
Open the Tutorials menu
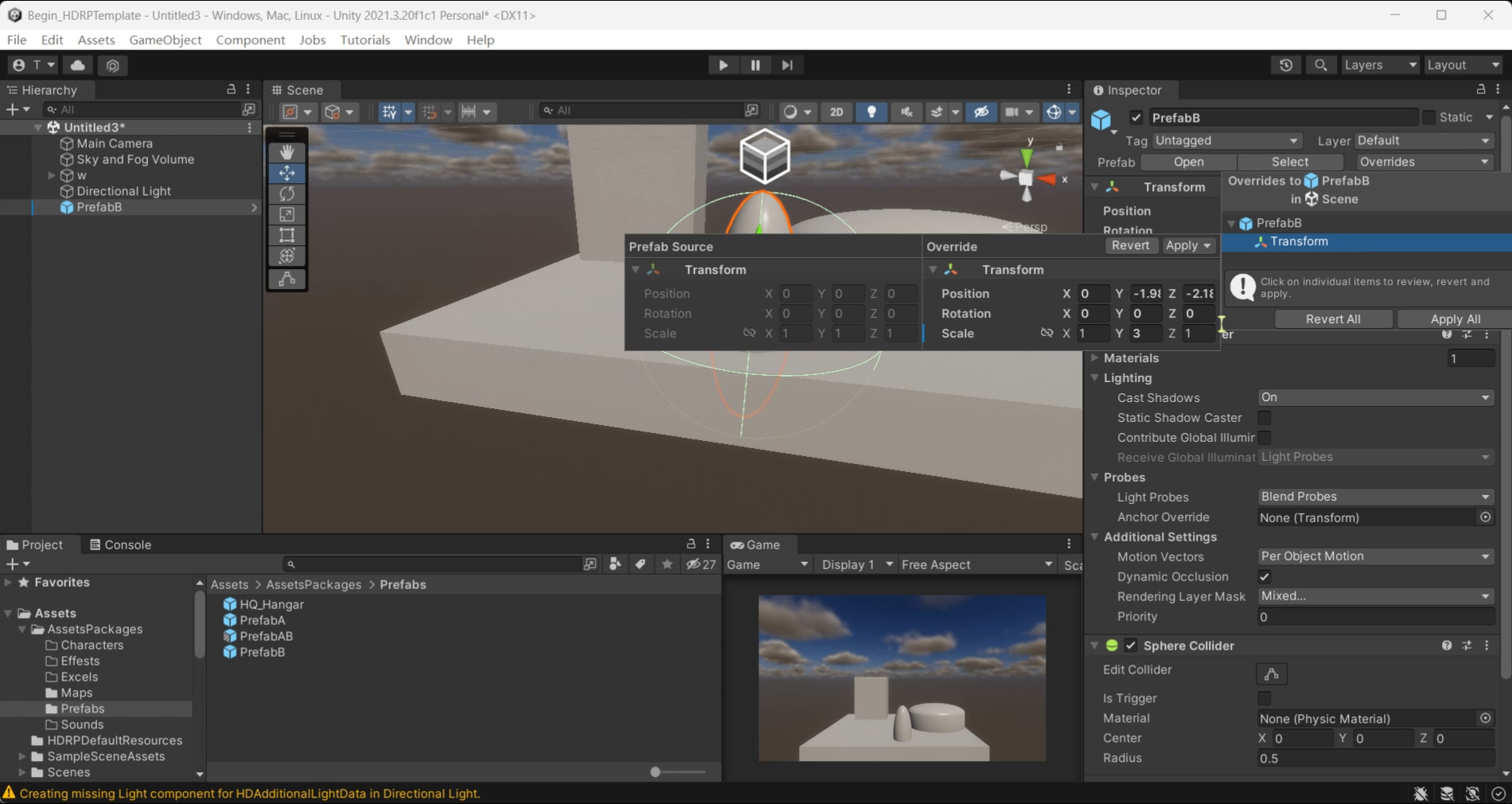(x=365, y=40)
